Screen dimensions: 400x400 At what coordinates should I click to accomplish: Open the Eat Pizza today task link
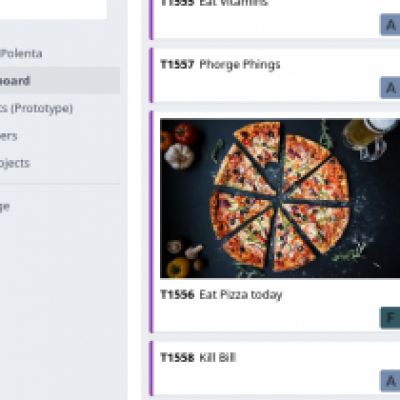pos(241,295)
